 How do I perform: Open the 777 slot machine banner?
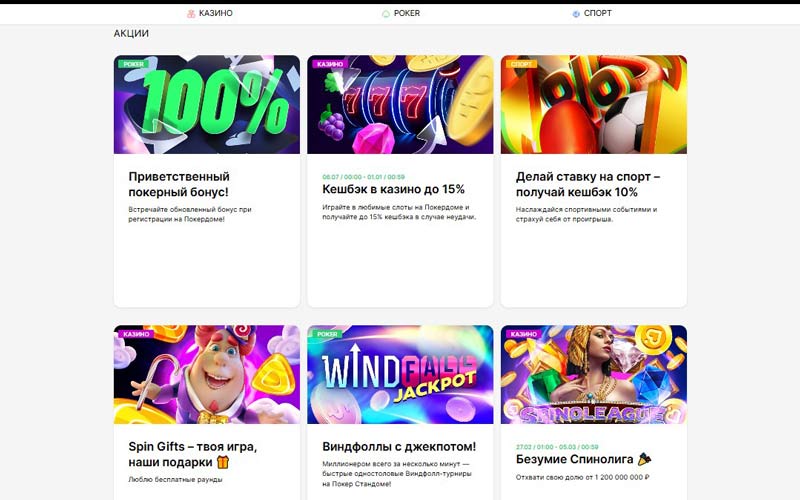(400, 105)
